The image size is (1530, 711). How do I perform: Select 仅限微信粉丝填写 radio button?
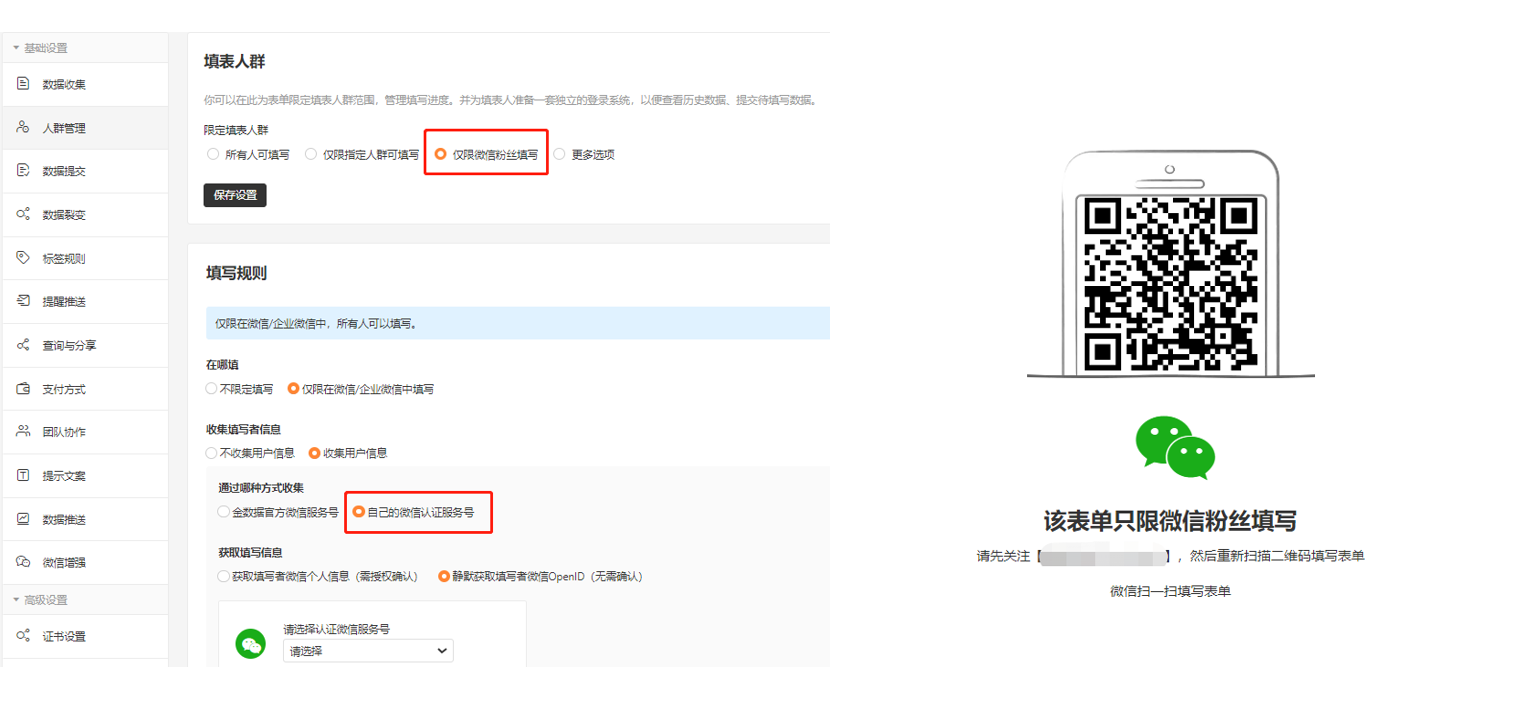point(440,155)
